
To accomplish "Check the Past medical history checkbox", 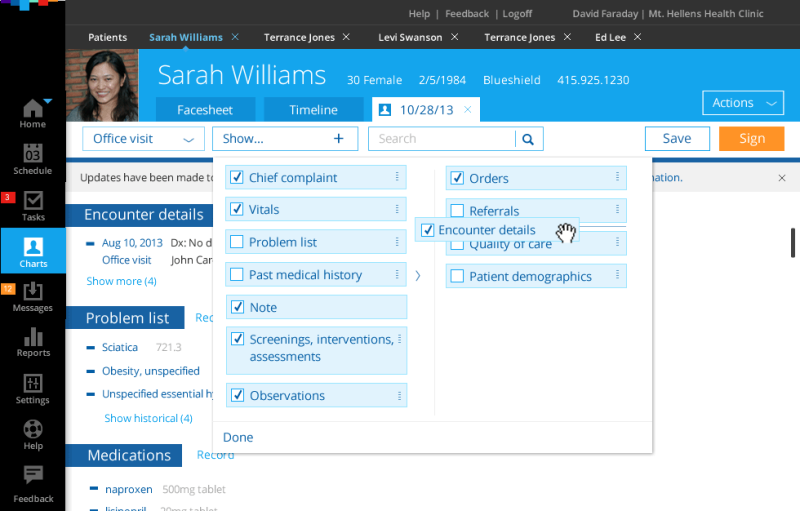I will click(237, 274).
